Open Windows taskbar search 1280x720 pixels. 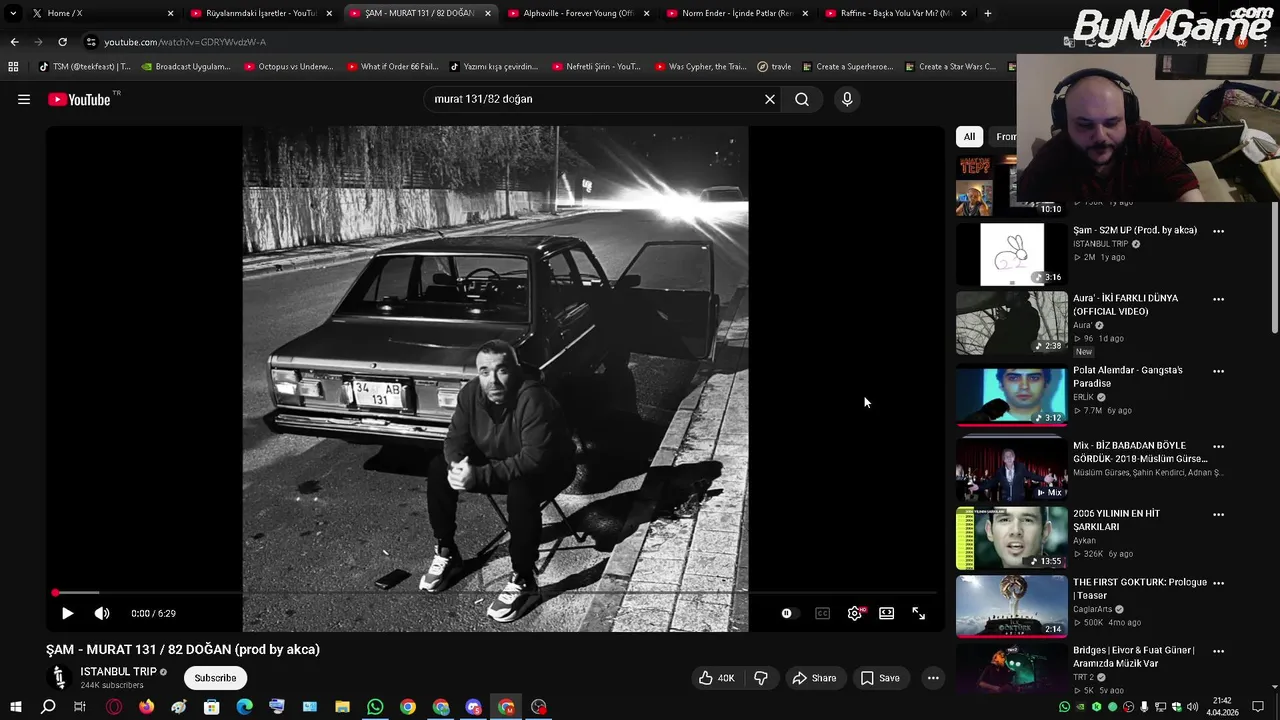47,707
